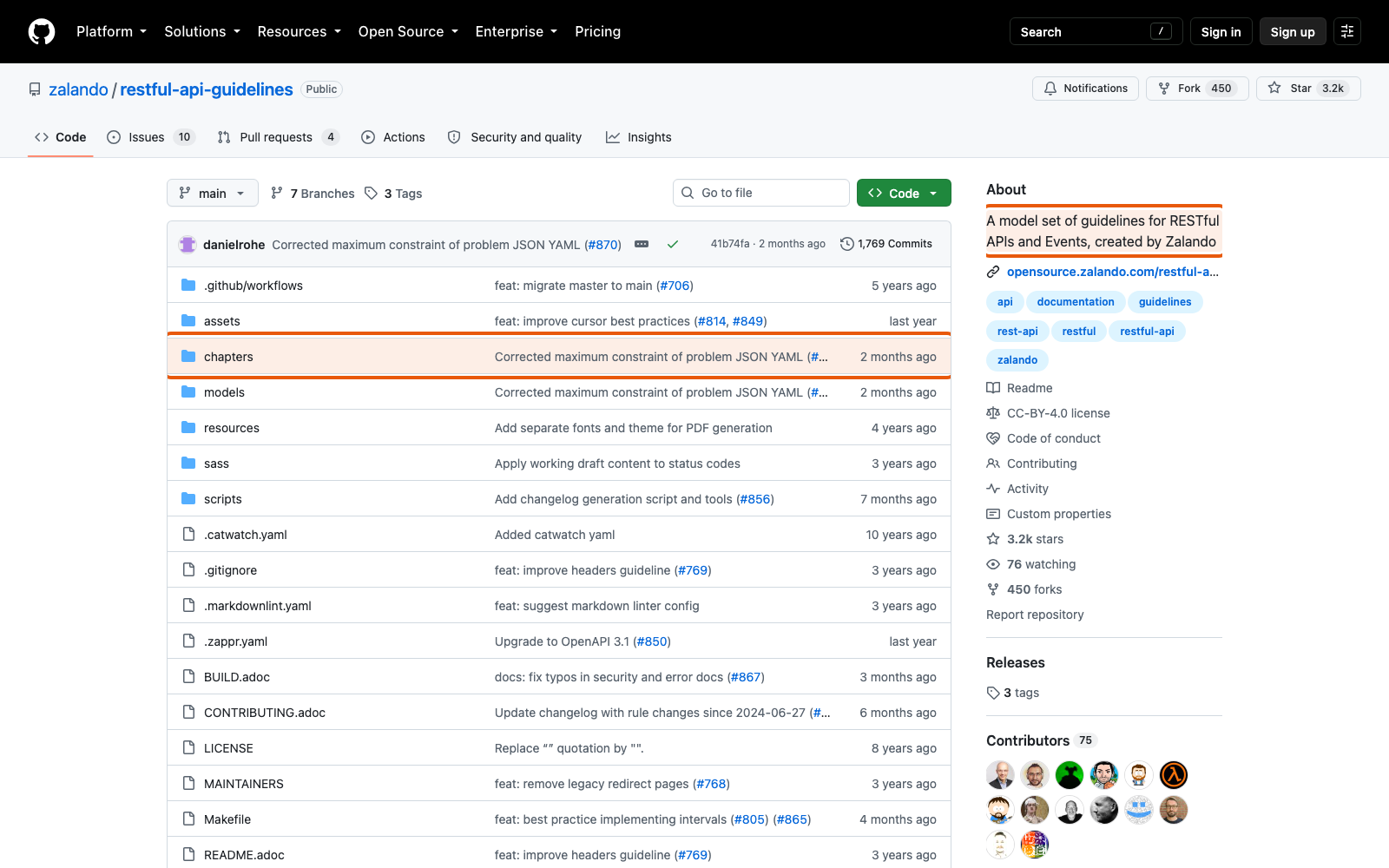The image size is (1389, 868).
Task: View the 76 watching list
Action: click(1031, 564)
